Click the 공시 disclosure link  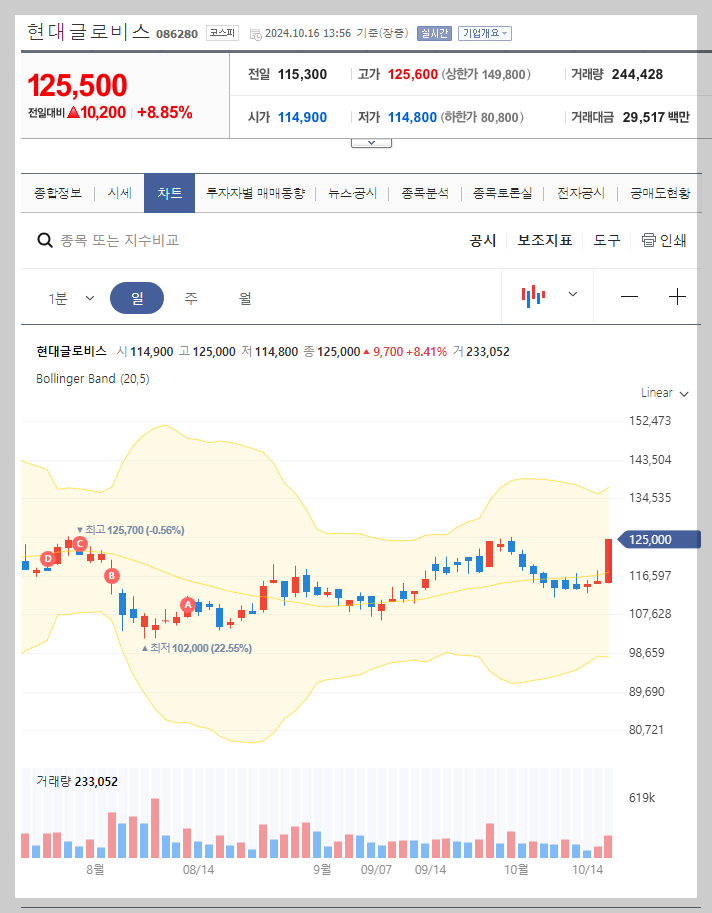486,240
